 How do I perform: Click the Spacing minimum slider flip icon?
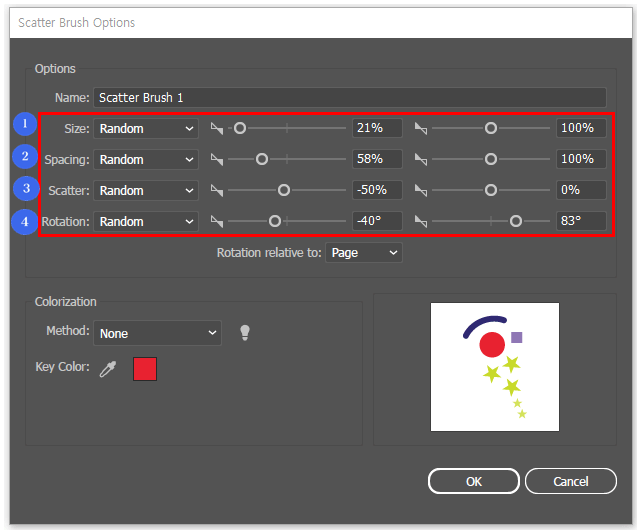click(x=217, y=160)
